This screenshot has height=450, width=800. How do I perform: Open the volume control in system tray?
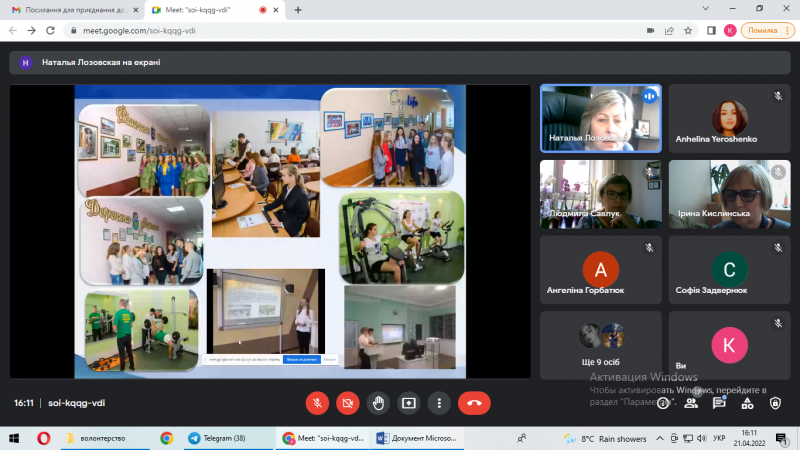point(702,438)
